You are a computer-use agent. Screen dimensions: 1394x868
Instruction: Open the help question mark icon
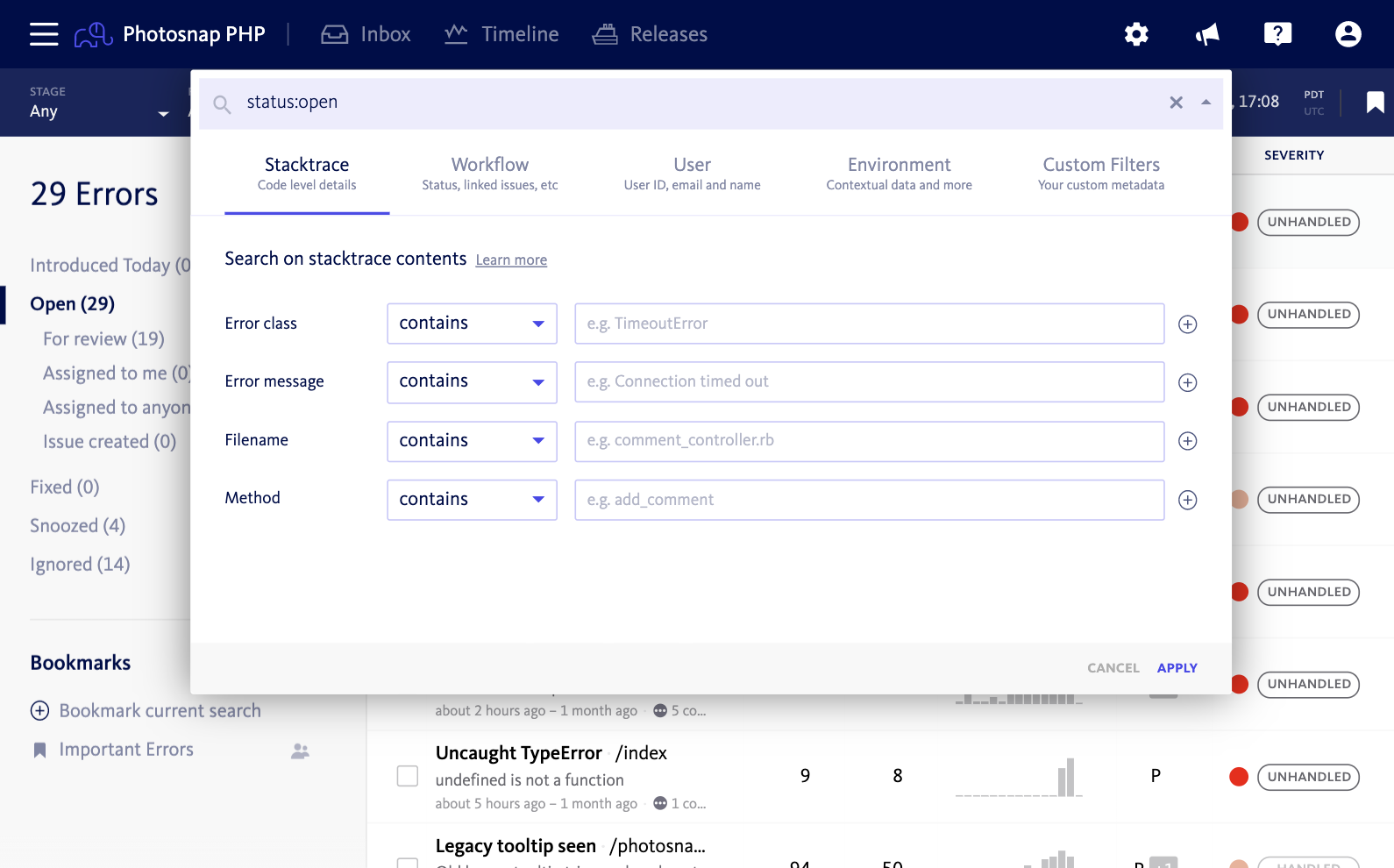tap(1277, 34)
